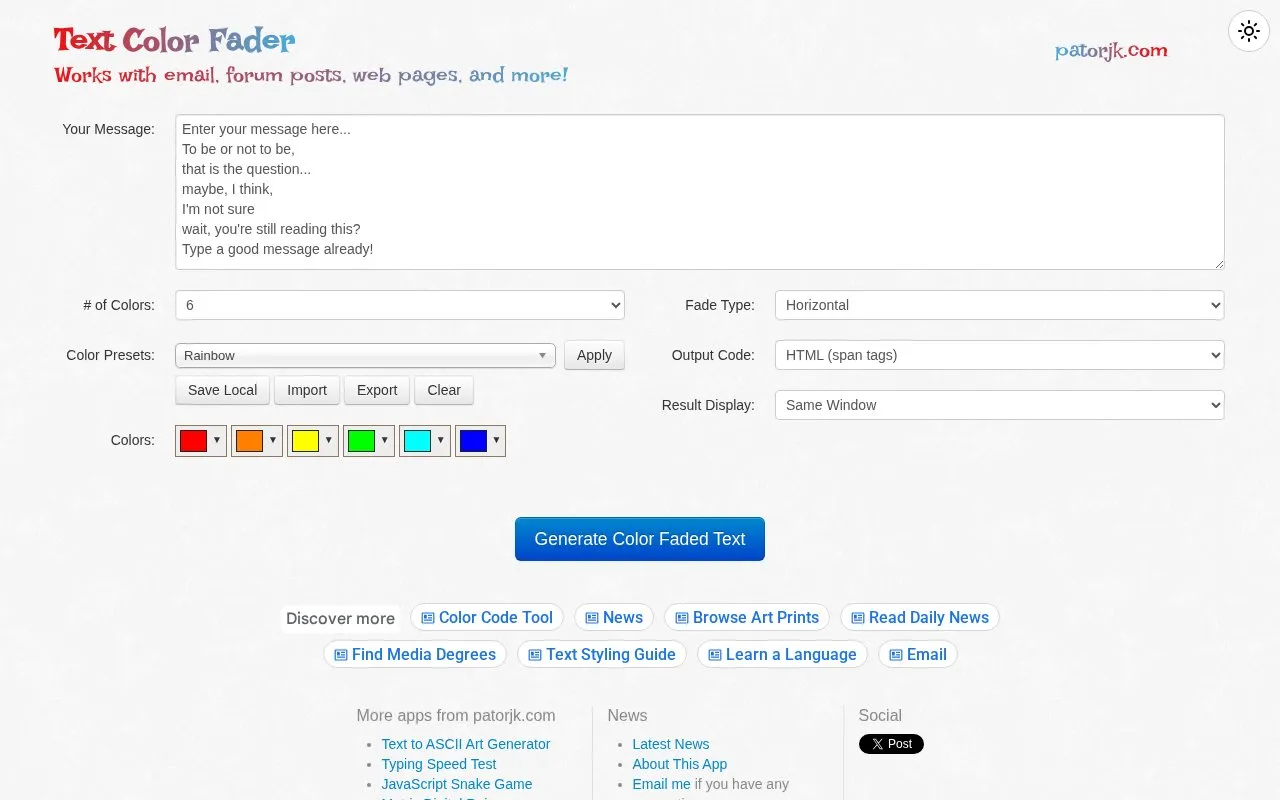The height and width of the screenshot is (800, 1280).
Task: Expand the Rainbow color presets combo box
Action: (365, 355)
